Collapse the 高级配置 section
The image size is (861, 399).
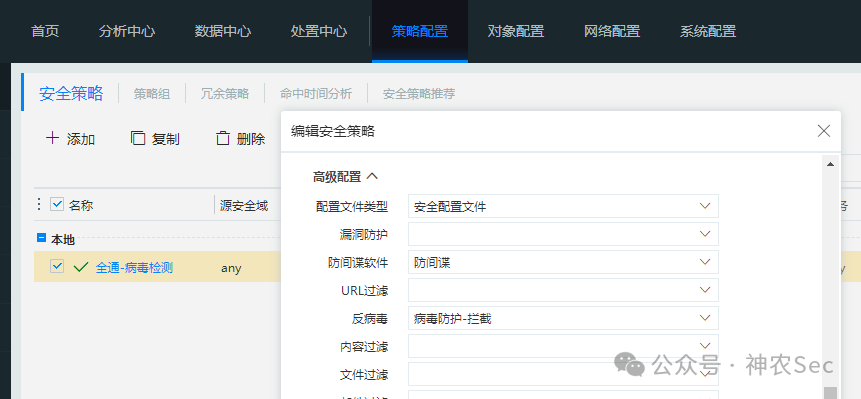(345, 177)
